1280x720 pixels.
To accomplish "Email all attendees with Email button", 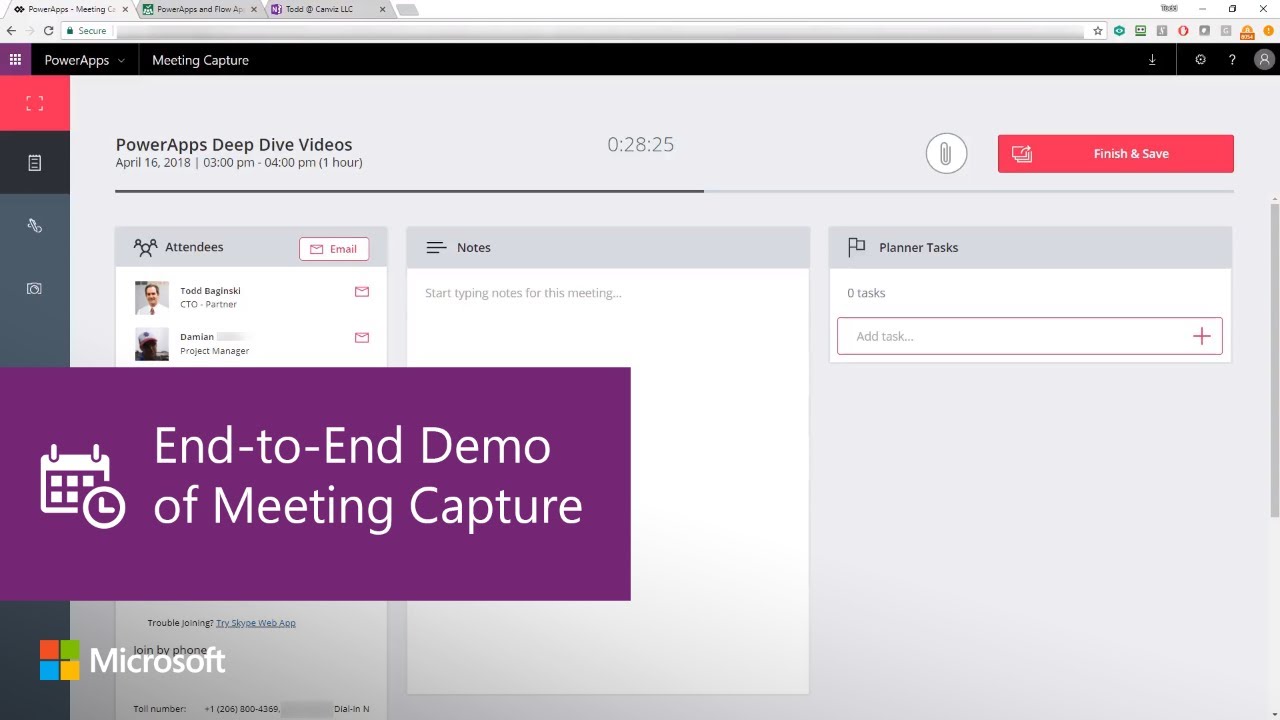I will point(334,249).
